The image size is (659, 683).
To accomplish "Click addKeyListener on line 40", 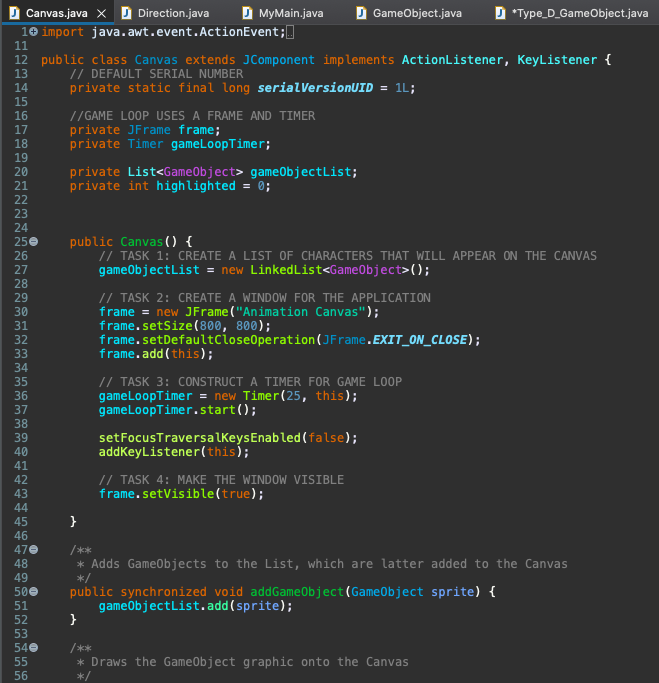I will [x=149, y=452].
